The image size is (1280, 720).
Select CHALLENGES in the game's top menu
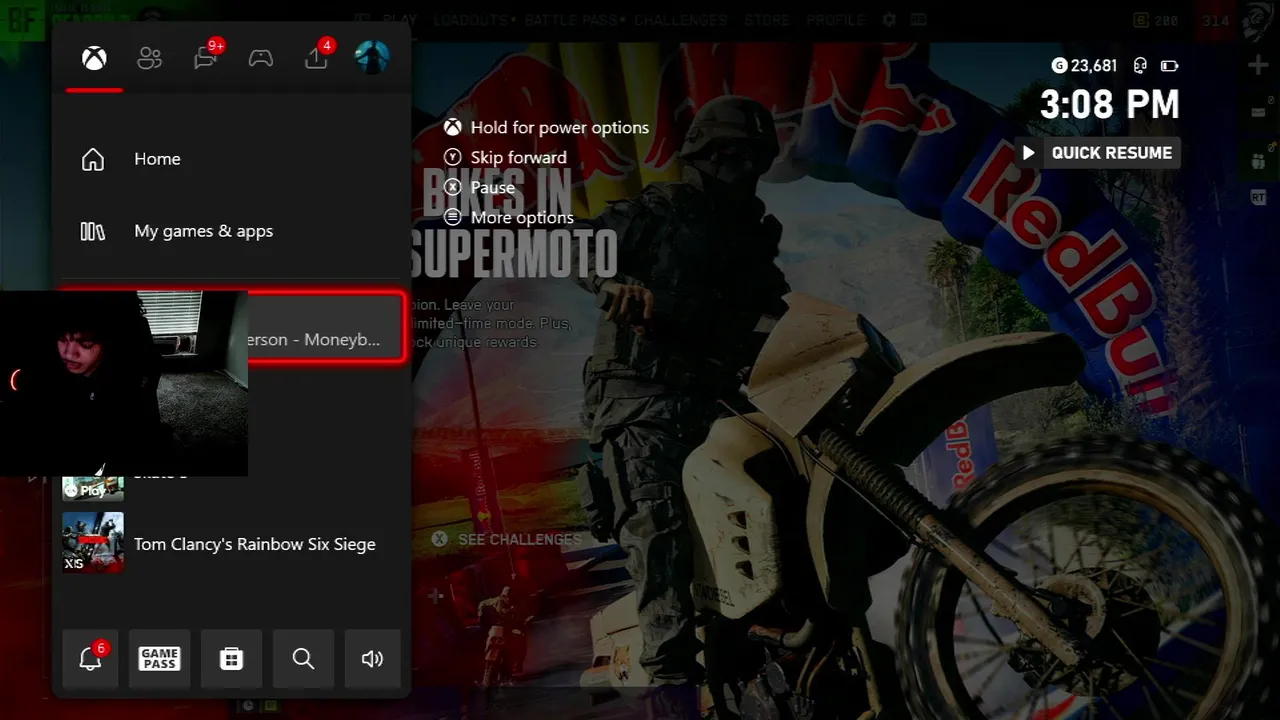[680, 19]
